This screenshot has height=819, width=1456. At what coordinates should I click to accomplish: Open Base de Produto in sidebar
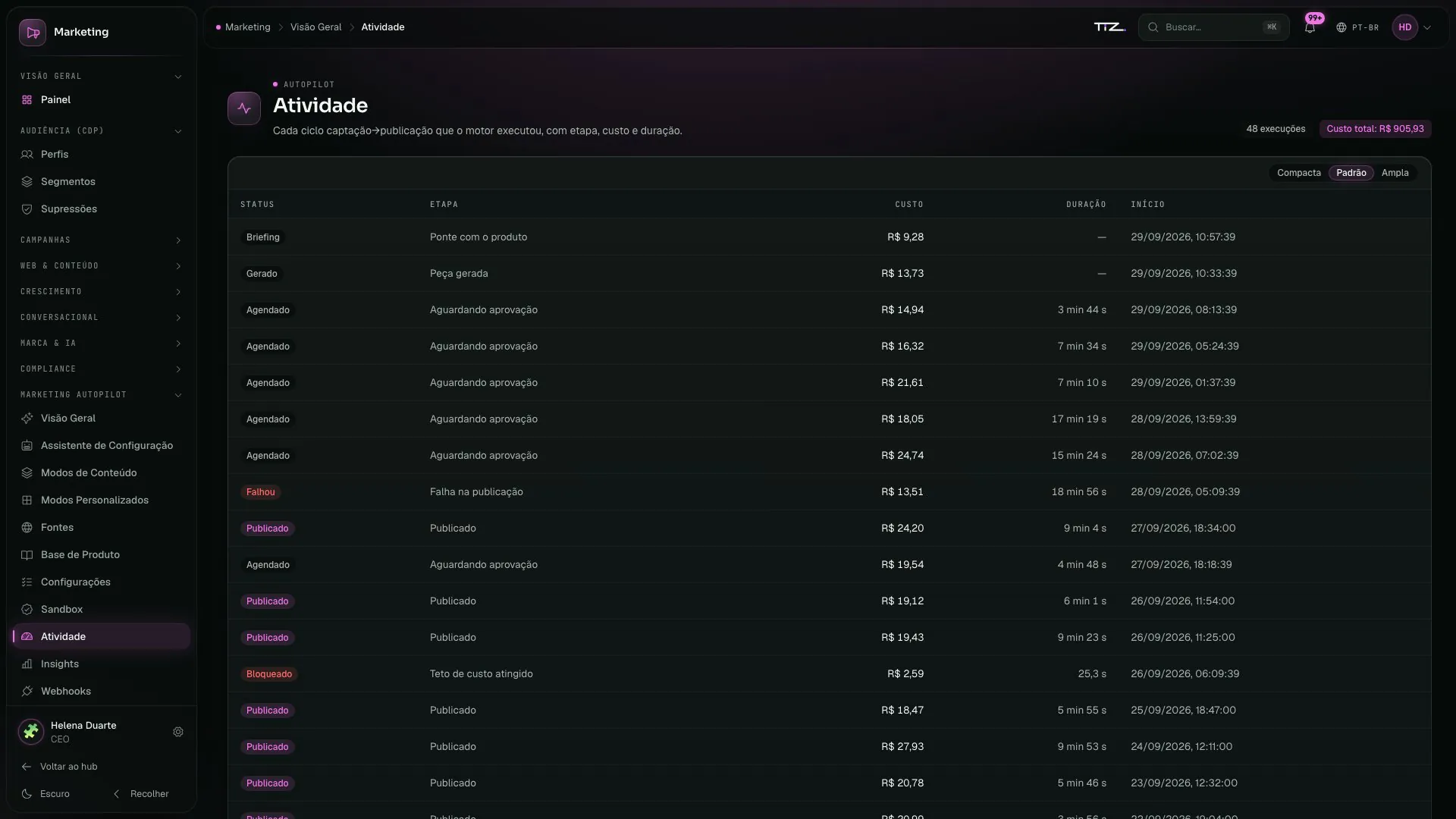pos(101,554)
